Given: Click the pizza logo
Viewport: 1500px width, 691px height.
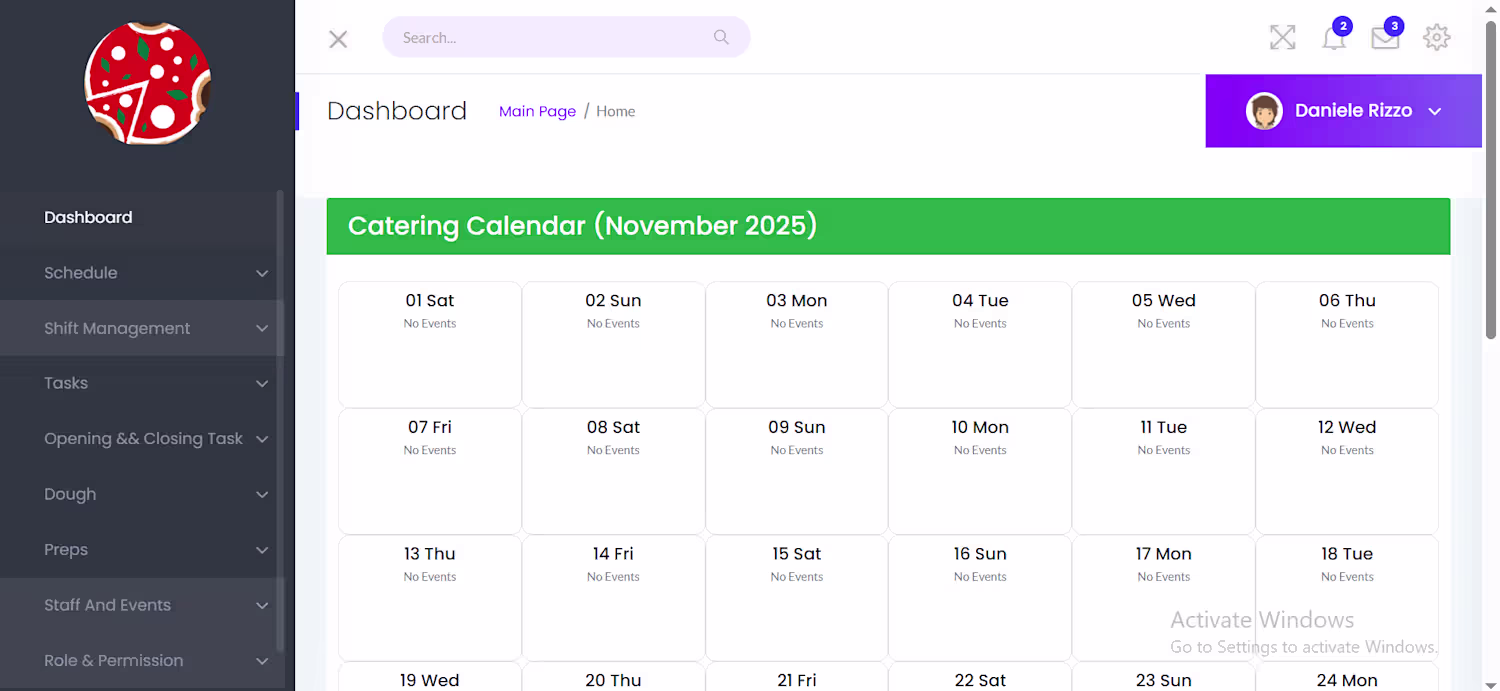Looking at the screenshot, I should pos(148,82).
